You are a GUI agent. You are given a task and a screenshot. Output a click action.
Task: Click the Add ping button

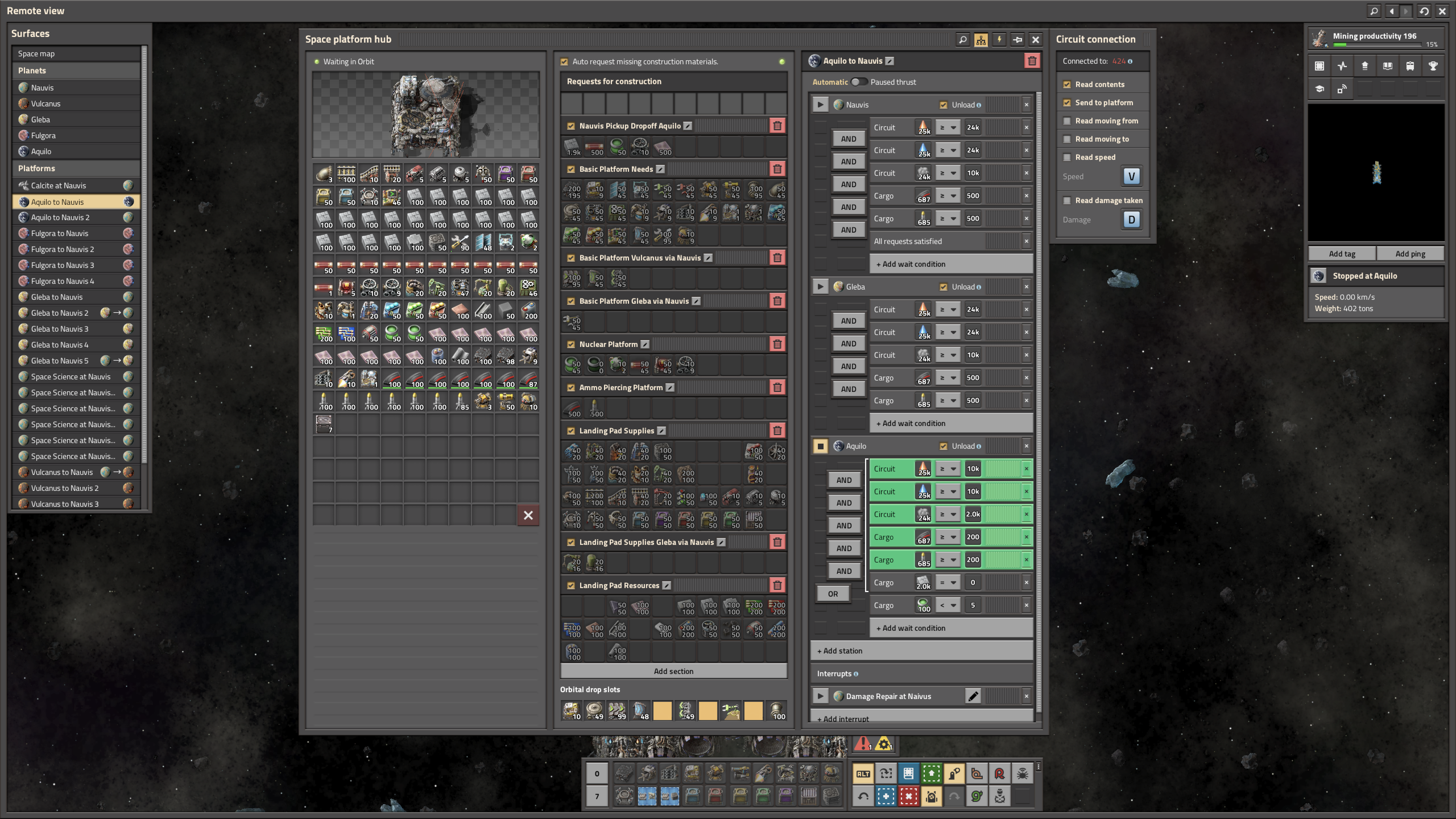[1410, 254]
